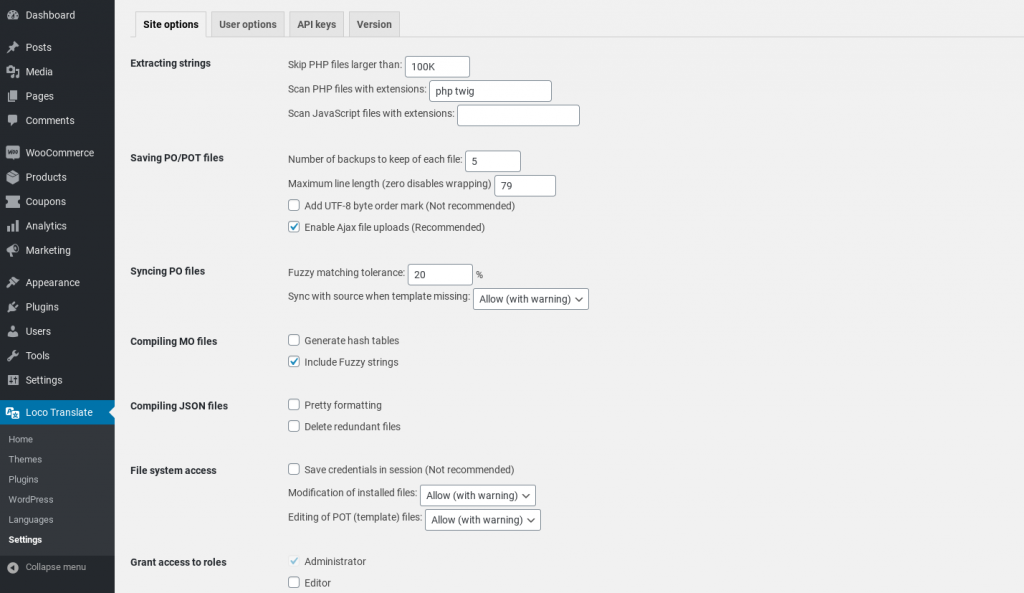Click the Administrator role checkbox

click(x=294, y=560)
